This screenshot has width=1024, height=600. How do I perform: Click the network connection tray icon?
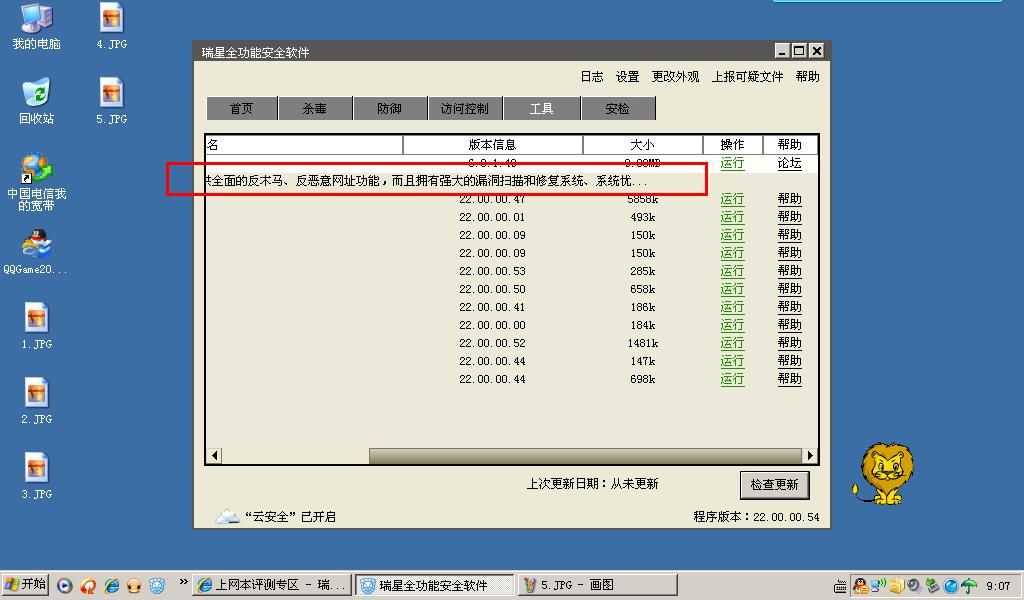[878, 586]
